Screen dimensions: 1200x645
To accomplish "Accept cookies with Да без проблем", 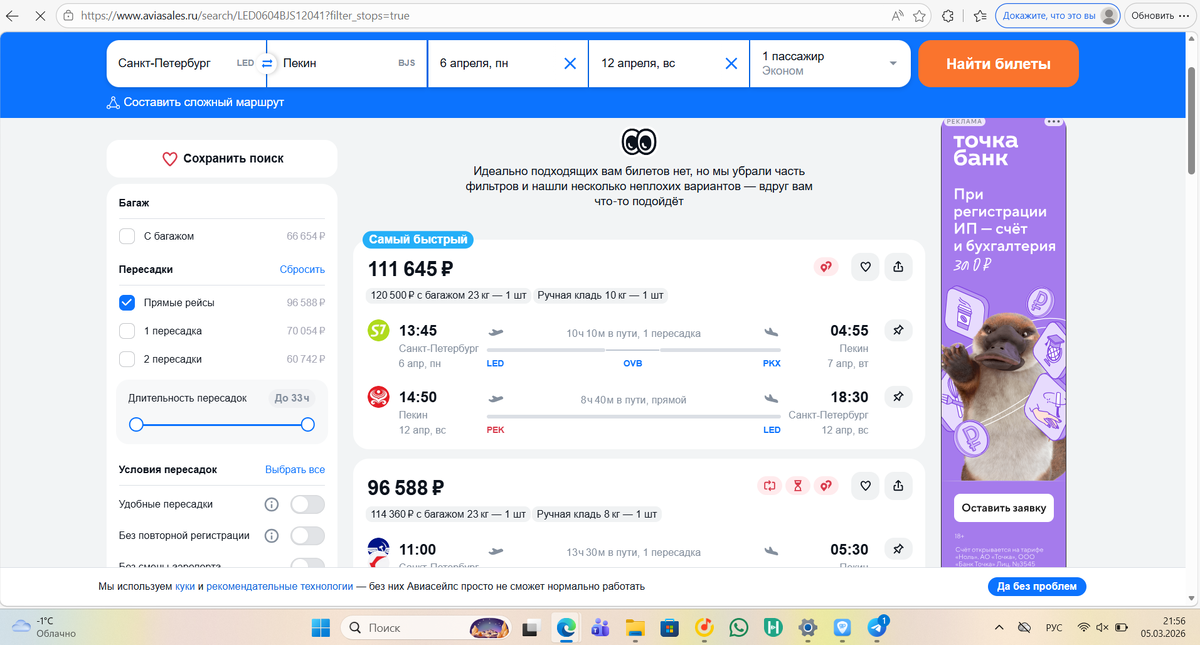I will [x=1037, y=587].
